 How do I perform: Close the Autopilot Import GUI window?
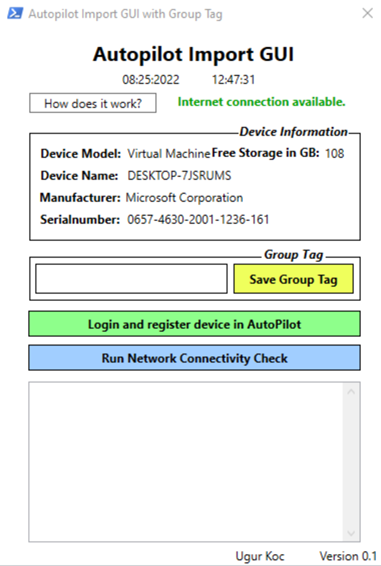click(367, 13)
